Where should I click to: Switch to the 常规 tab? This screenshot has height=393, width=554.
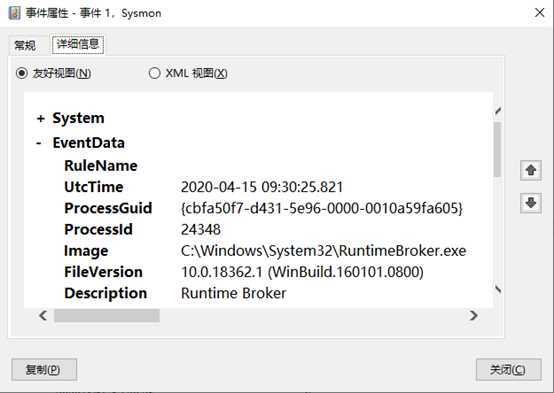pyautogui.click(x=25, y=46)
